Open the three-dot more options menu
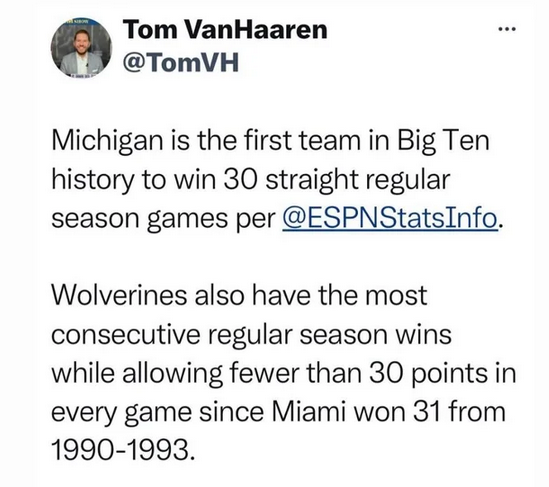549x487 pixels. point(507,29)
